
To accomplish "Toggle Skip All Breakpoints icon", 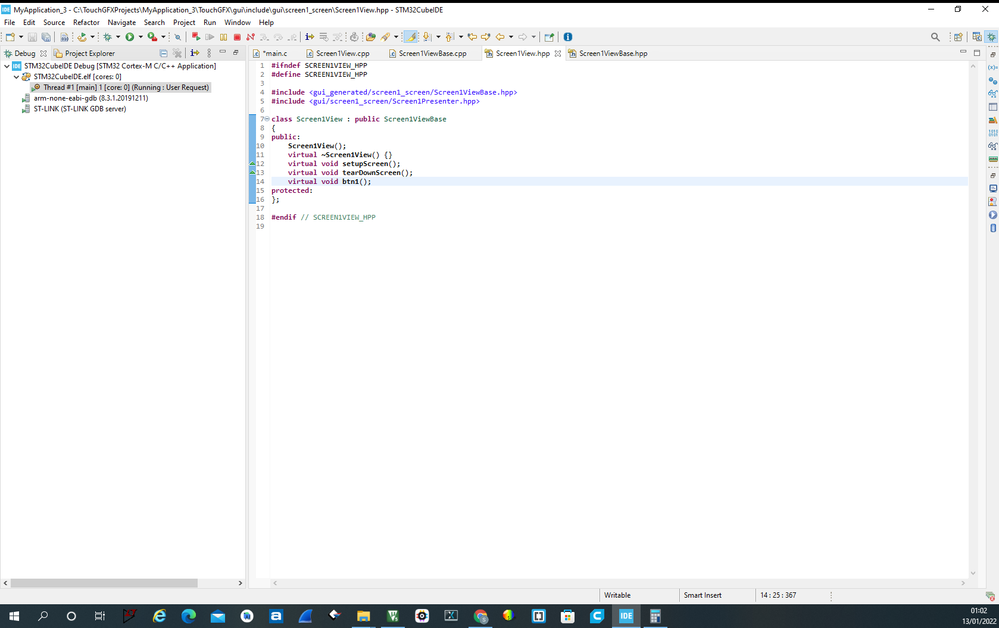I will [x=178, y=37].
